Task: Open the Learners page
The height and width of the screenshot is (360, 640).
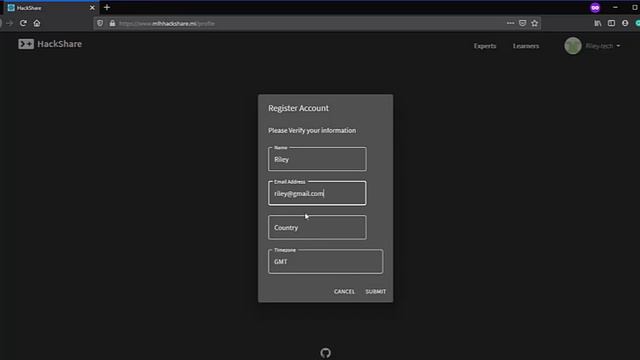Action: click(526, 46)
